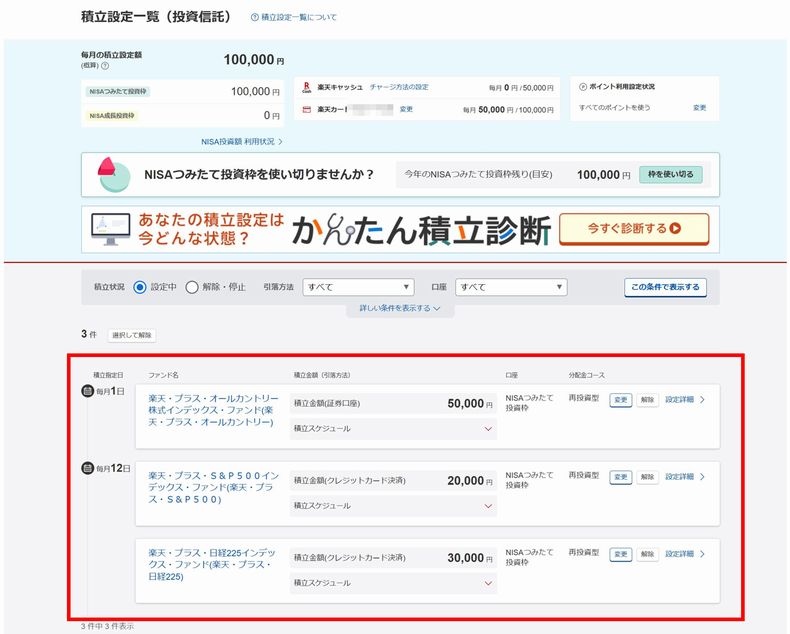The image size is (790, 634).
Task: Click 変更 button for 日経225 fund
Action: click(621, 554)
